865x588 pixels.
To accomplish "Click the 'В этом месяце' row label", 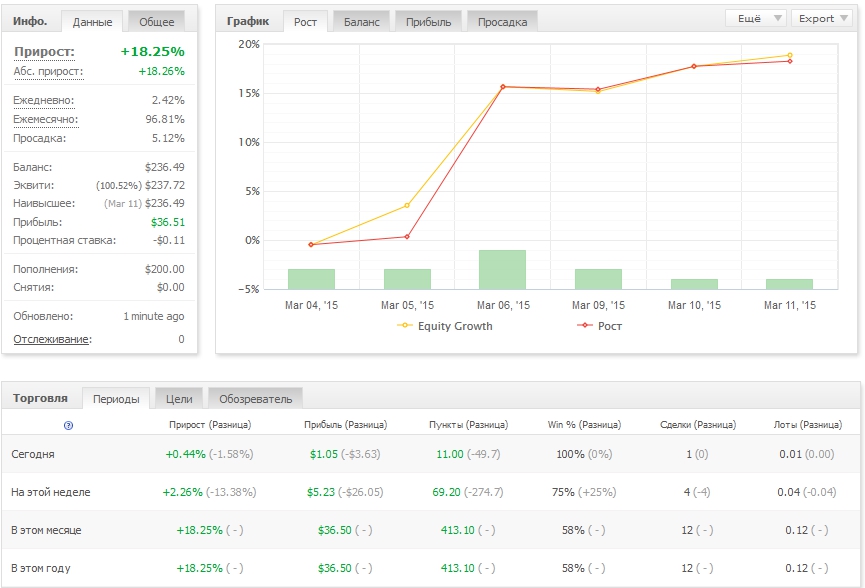I will pyautogui.click(x=46, y=530).
